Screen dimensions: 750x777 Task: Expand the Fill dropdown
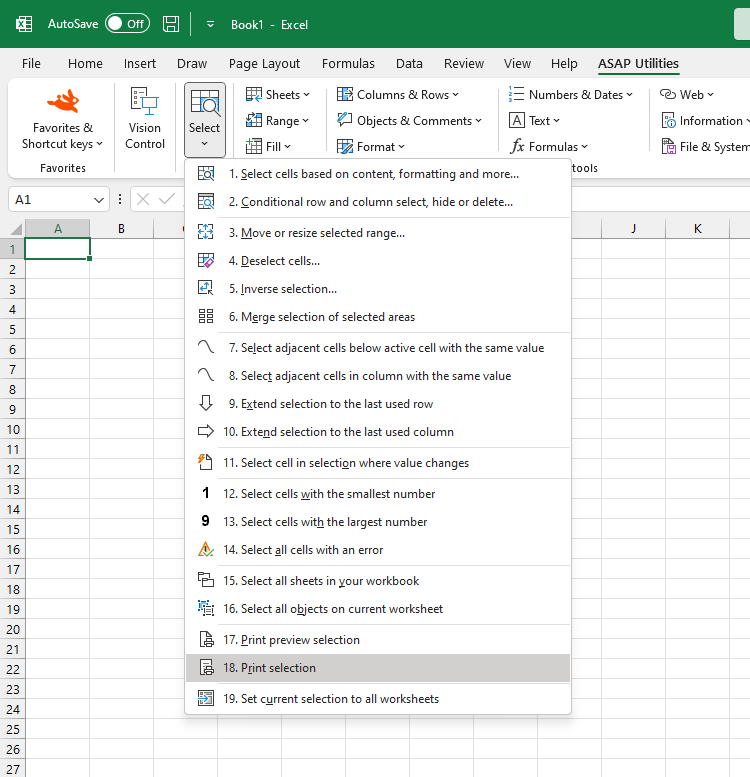(268, 147)
